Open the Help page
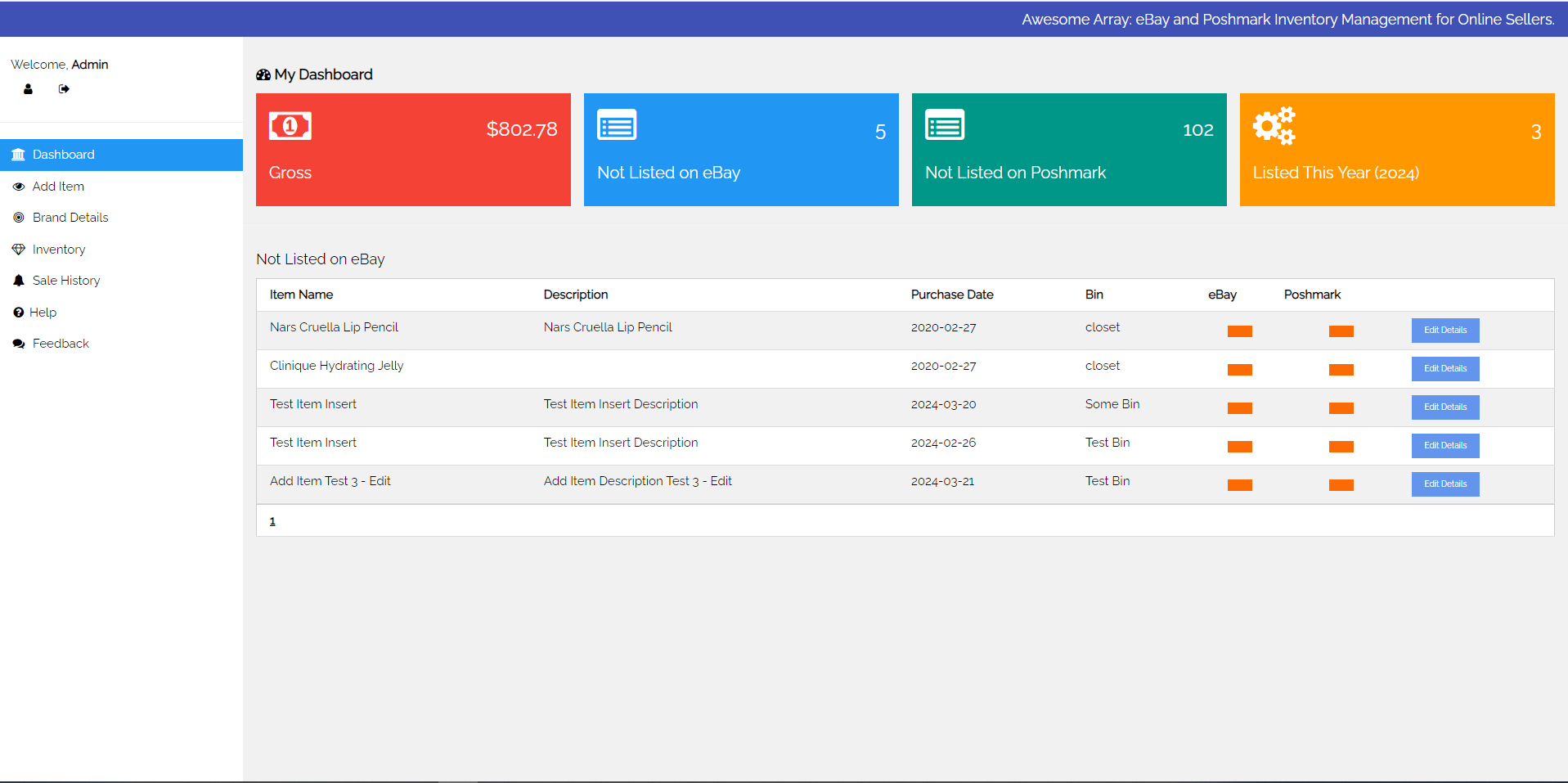This screenshot has width=1568, height=783. click(121, 313)
